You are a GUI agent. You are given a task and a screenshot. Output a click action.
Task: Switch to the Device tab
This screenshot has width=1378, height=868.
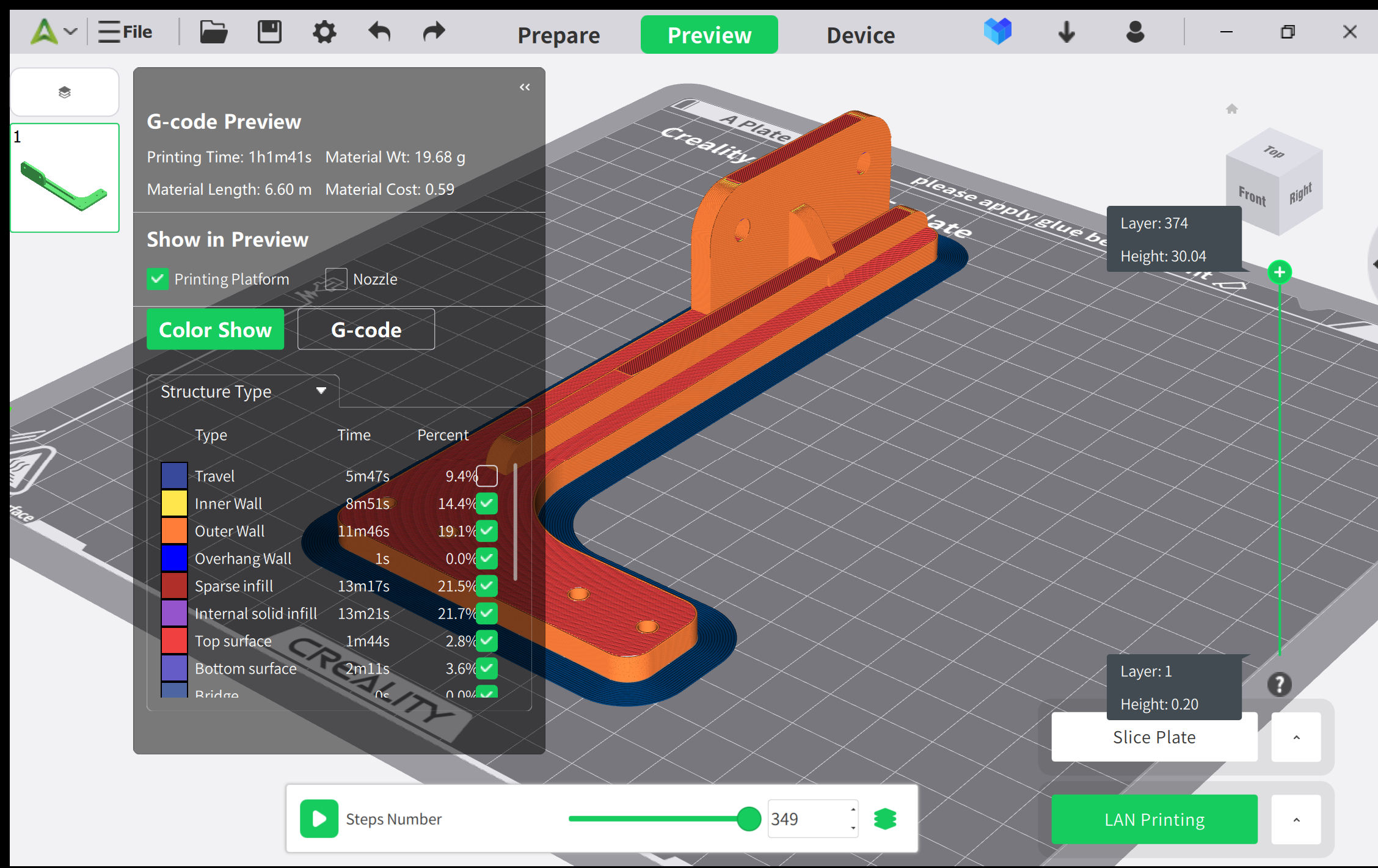click(x=861, y=35)
